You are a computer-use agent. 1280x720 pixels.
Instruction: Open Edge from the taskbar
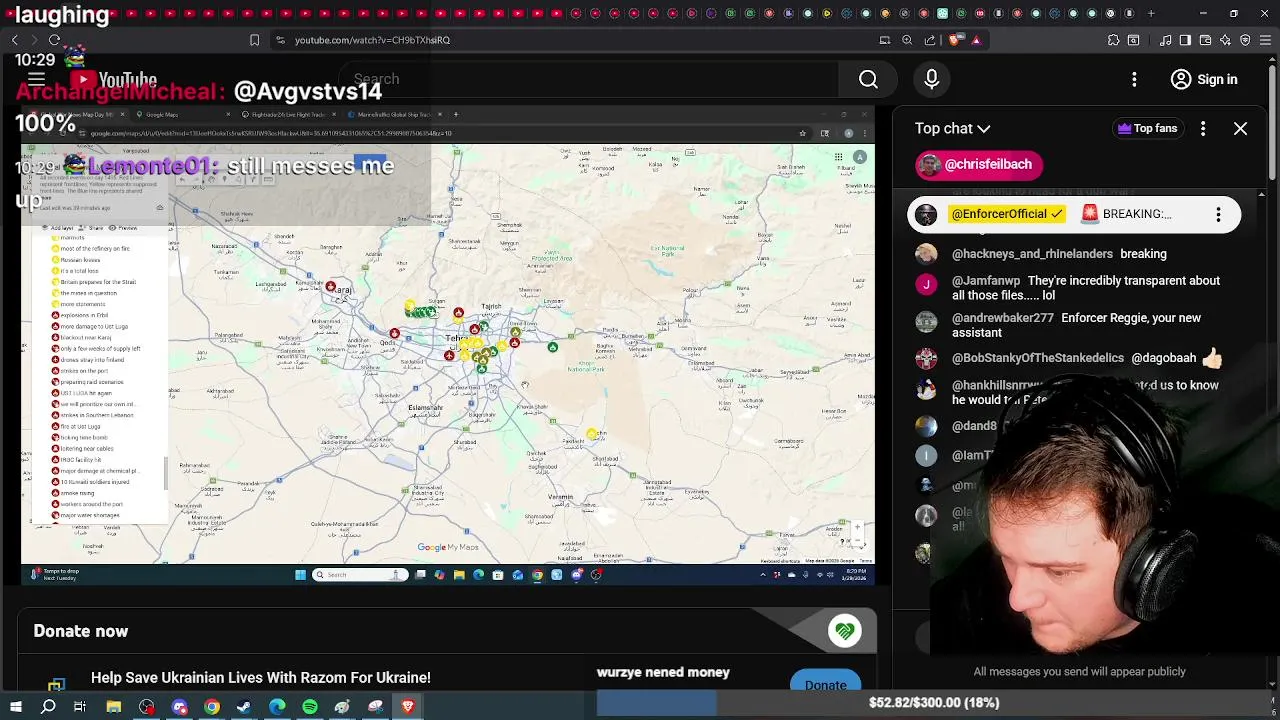277,707
